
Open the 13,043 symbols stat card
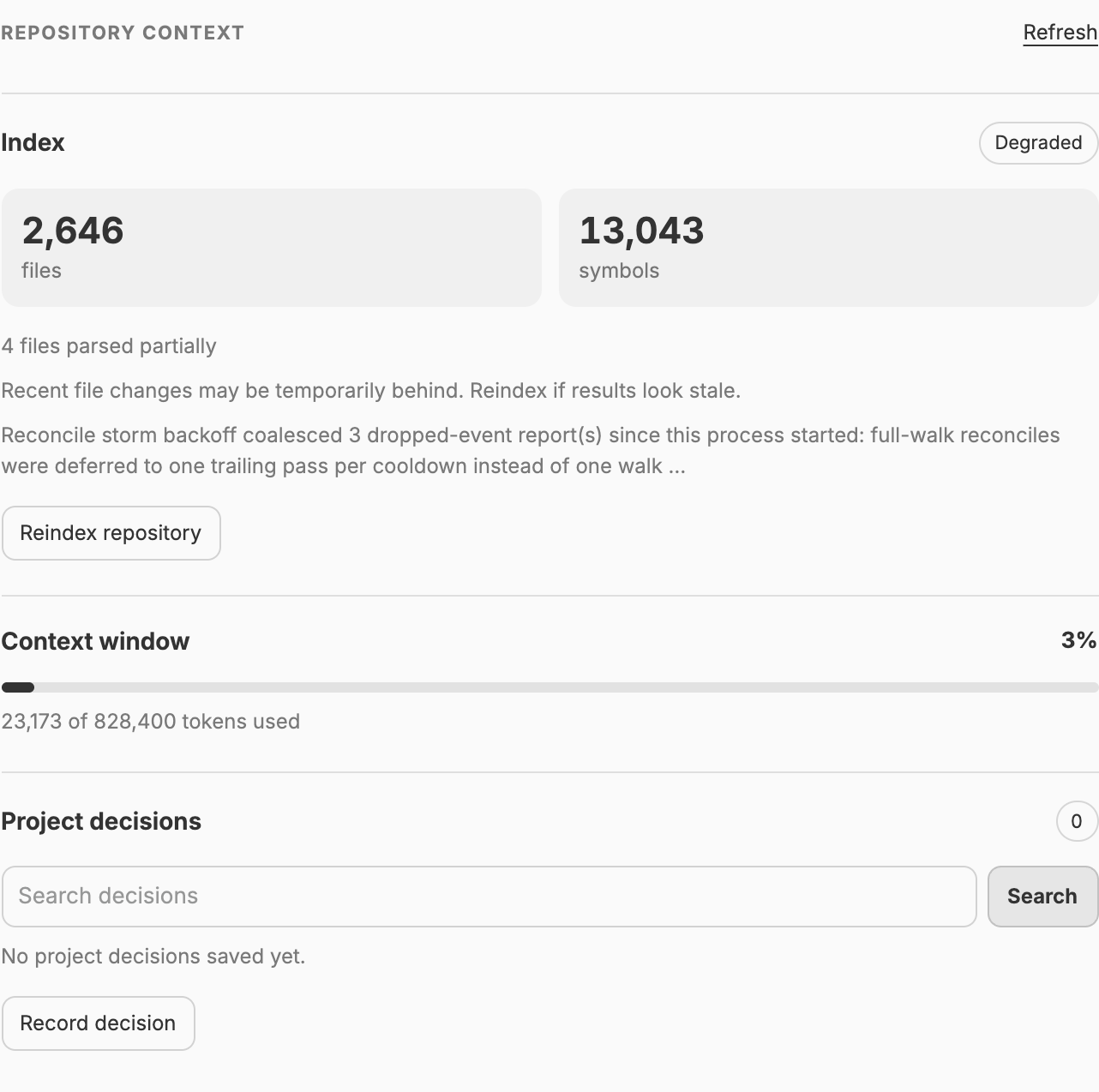pos(828,248)
